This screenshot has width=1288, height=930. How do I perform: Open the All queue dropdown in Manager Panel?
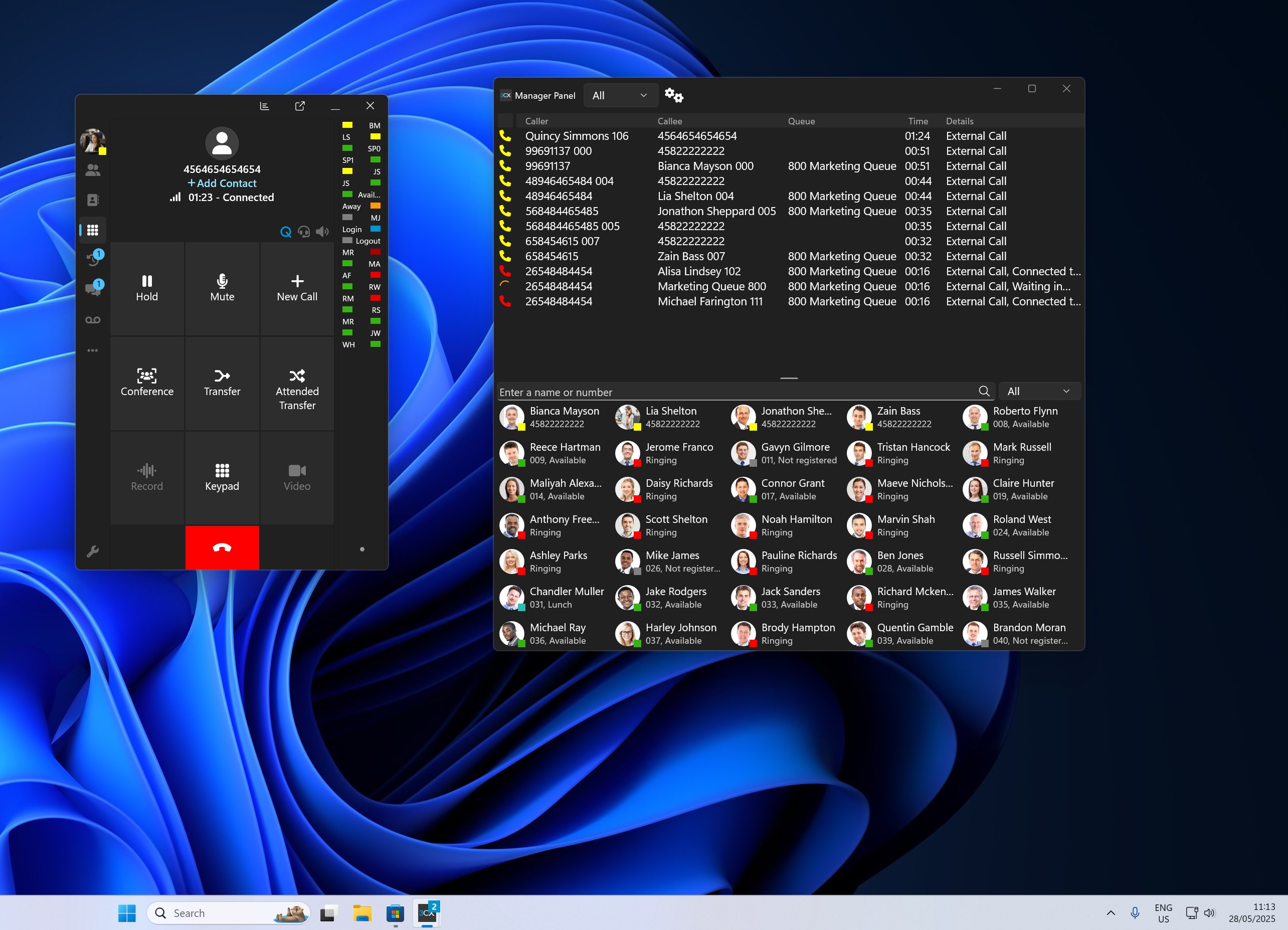[620, 95]
